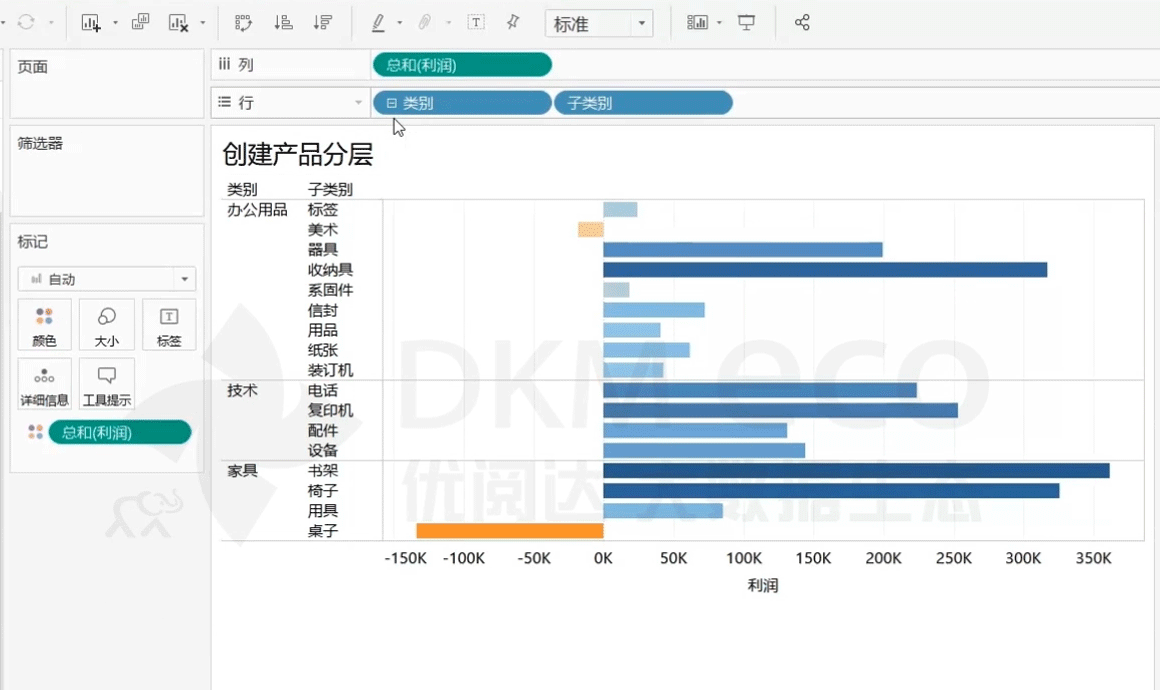Collapse the 类别 hierarchy pill on rows
This screenshot has width=1160, height=690.
[x=392, y=103]
